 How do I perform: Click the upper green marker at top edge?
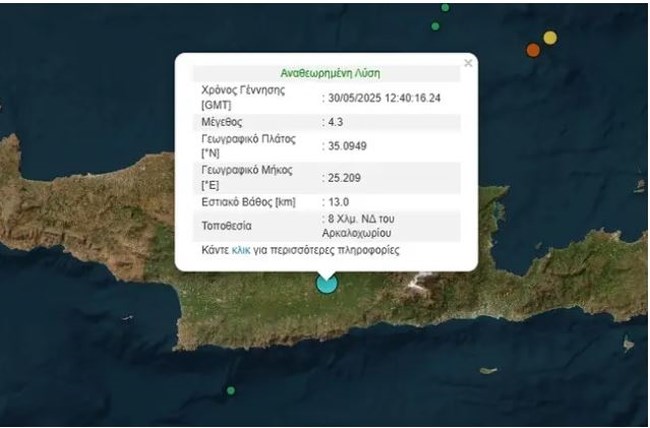pyautogui.click(x=444, y=5)
